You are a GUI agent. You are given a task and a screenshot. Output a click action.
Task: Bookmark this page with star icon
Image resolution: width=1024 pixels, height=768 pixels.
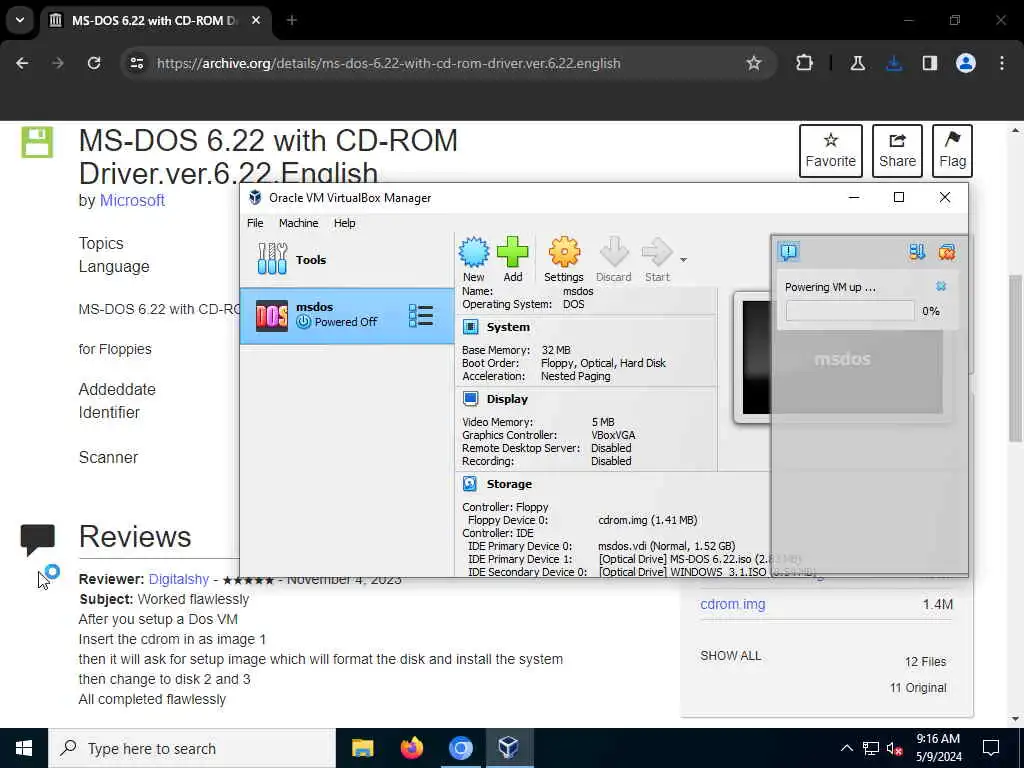(x=754, y=63)
